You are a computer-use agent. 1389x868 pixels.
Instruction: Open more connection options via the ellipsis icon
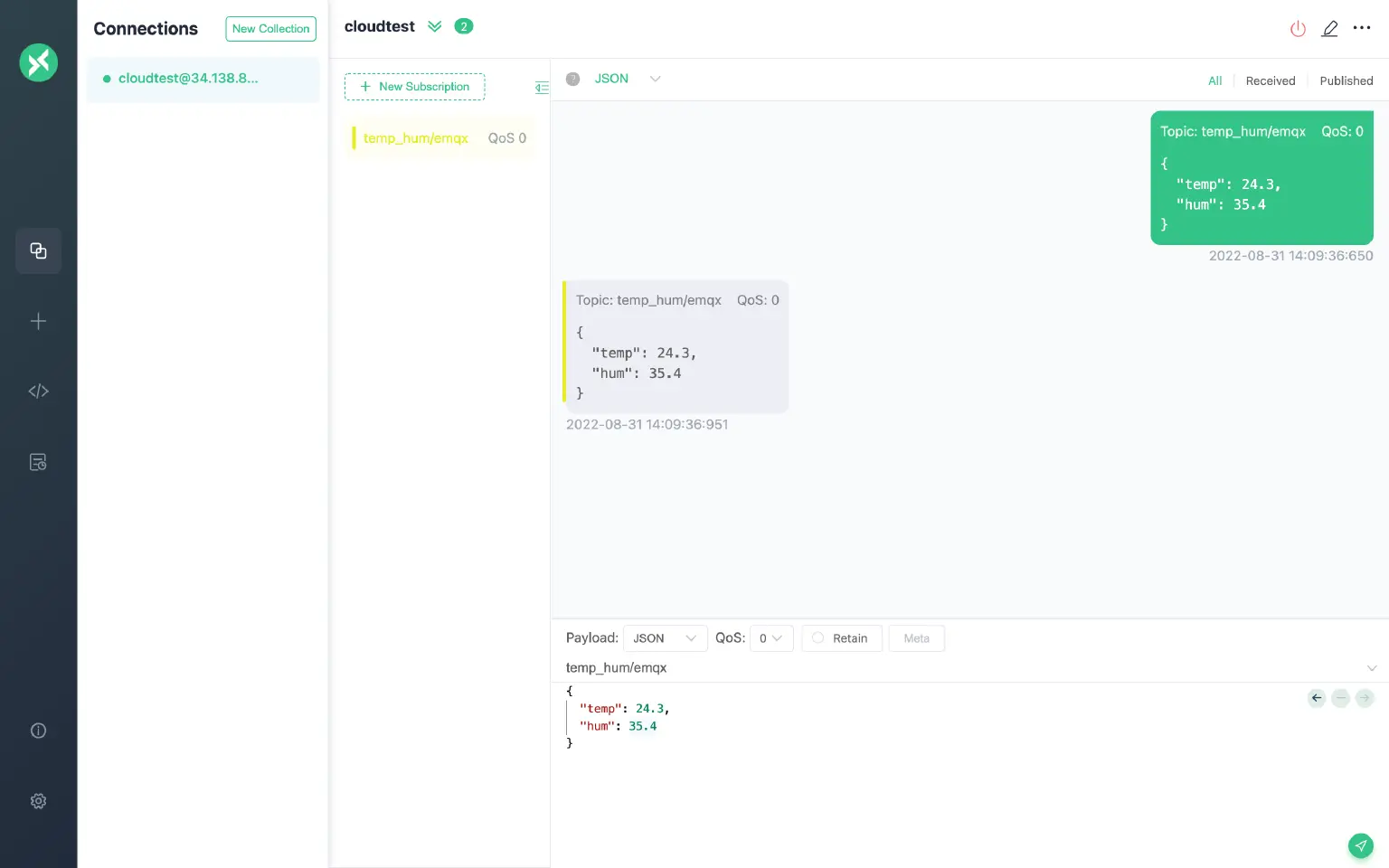[1362, 28]
